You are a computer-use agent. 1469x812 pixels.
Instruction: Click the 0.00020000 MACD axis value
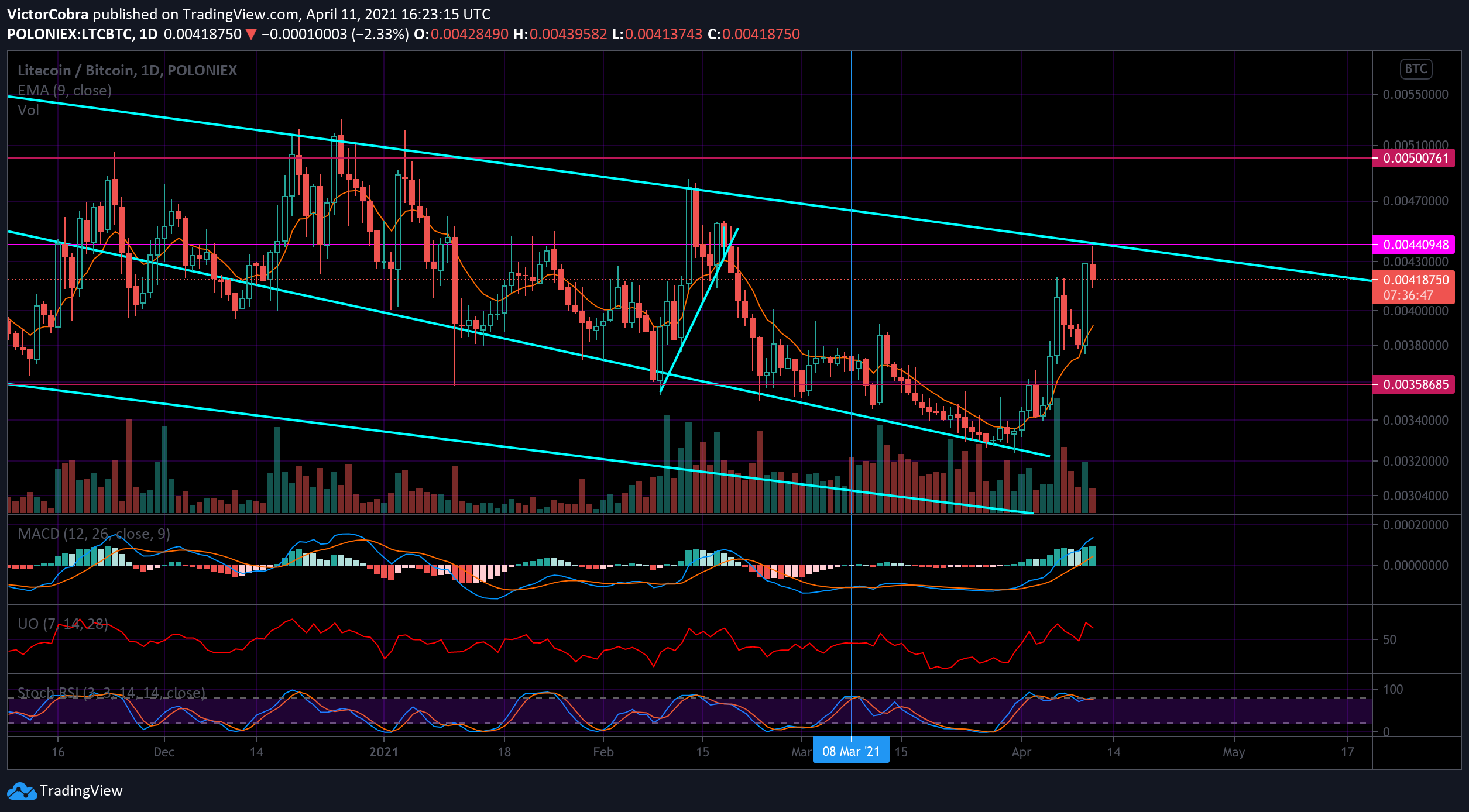click(1415, 525)
